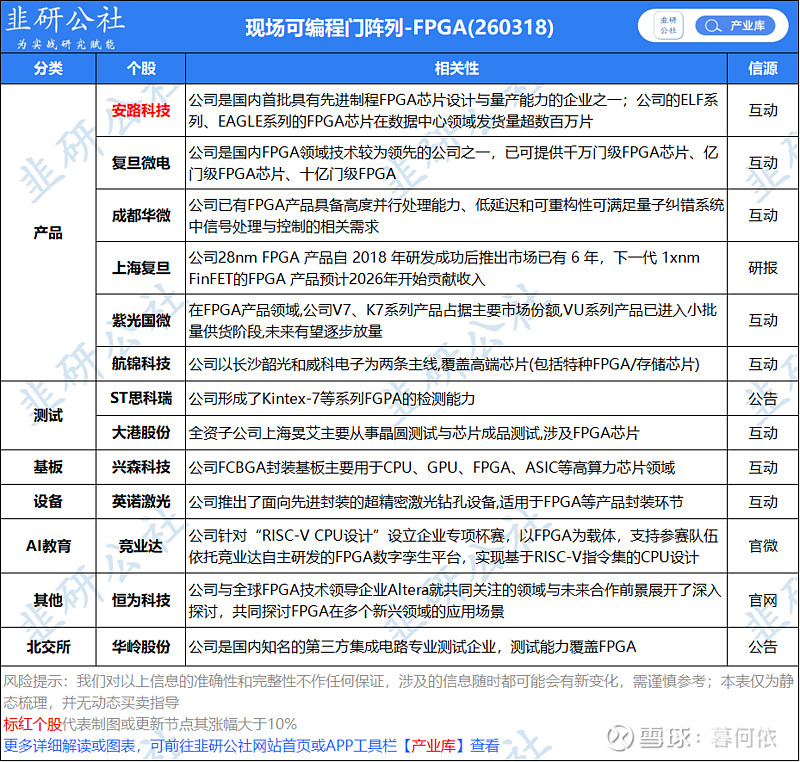This screenshot has width=800, height=762.
Task: Select 紫光国微 in the stock column
Action: click(141, 320)
